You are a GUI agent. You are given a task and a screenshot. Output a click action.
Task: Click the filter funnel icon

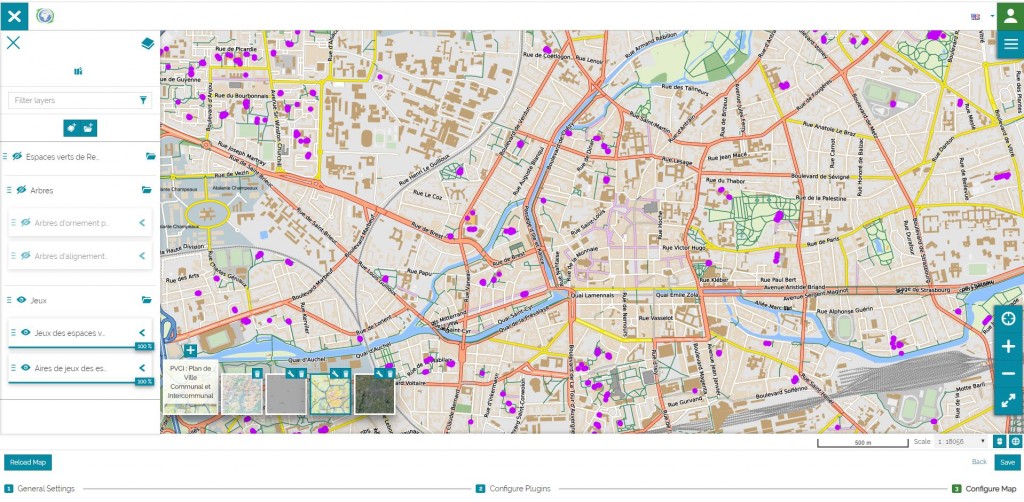[x=143, y=100]
